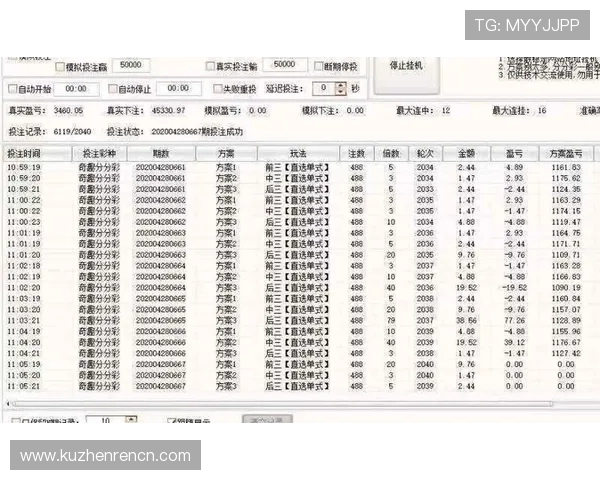Sort by the 倍数 column header

(x=391, y=154)
